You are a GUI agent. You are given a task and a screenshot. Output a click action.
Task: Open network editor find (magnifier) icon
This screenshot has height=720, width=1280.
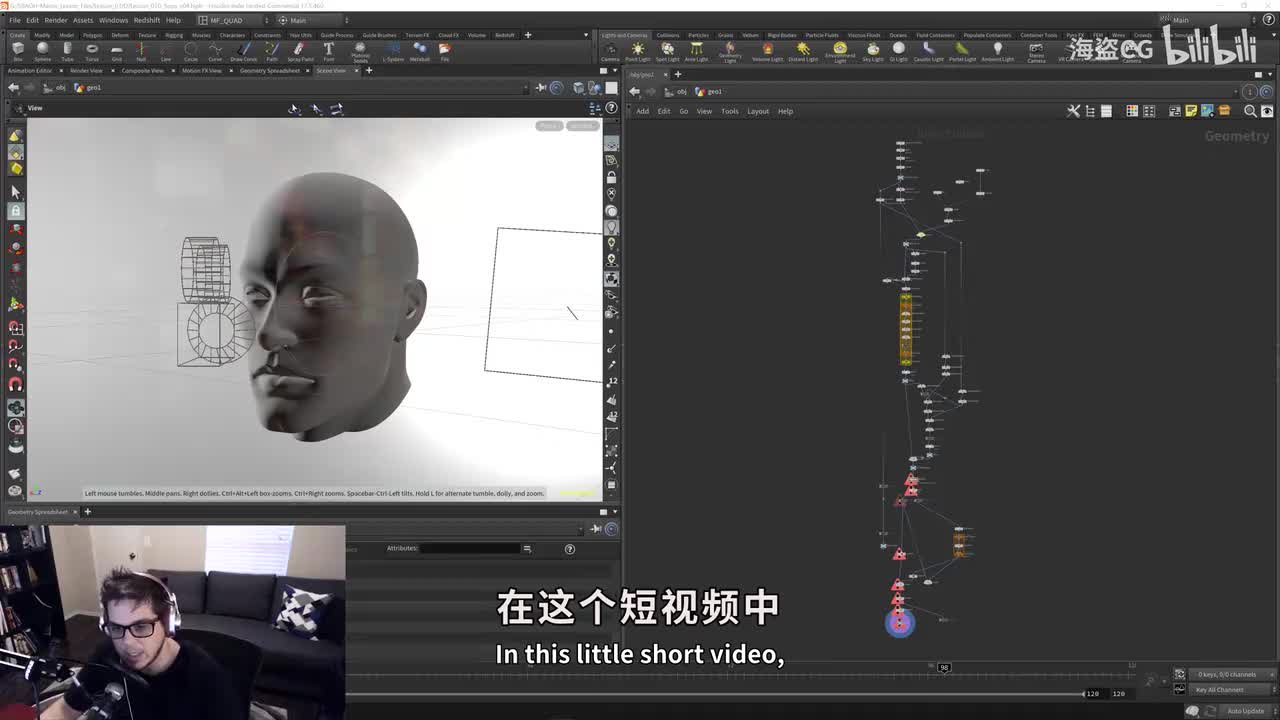click(x=1250, y=111)
